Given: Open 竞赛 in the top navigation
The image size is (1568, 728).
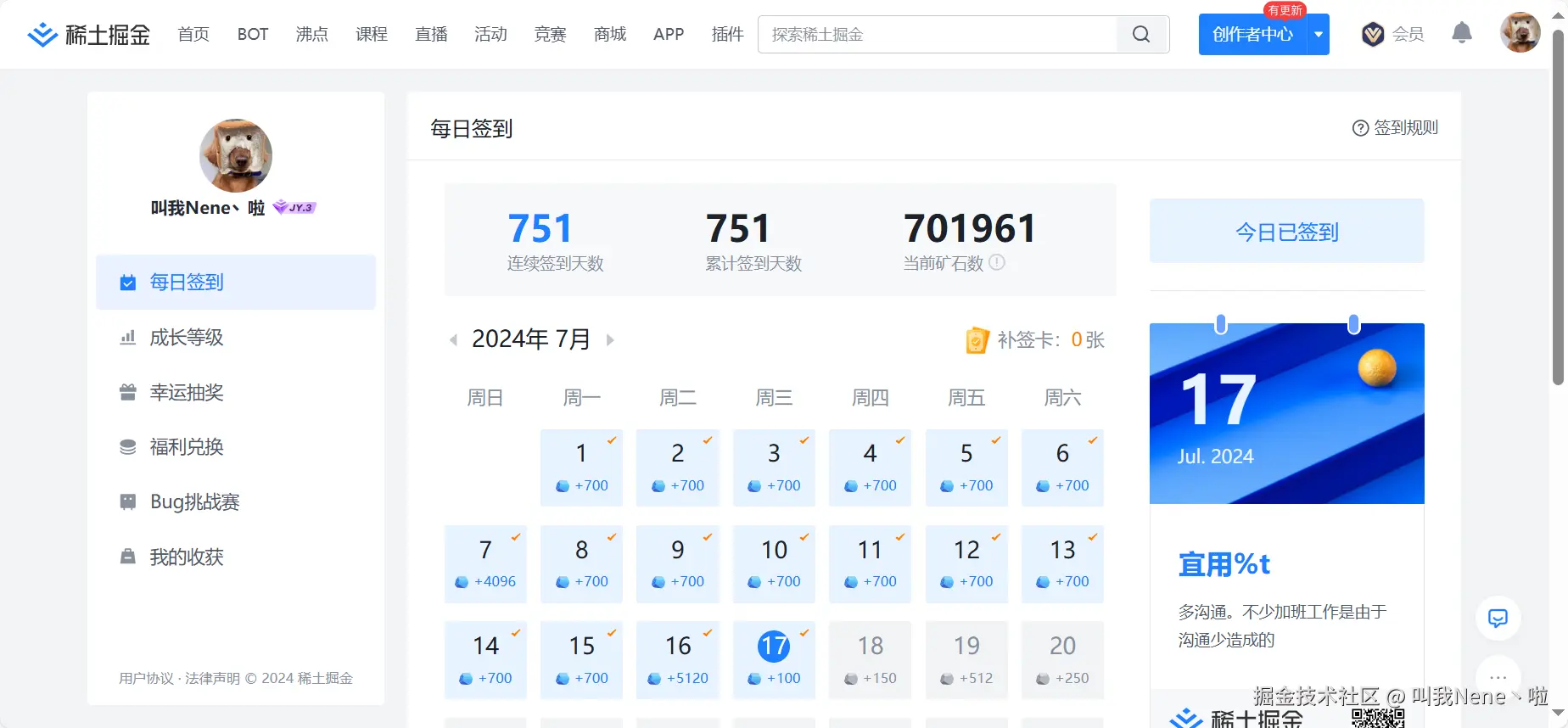Looking at the screenshot, I should click(x=550, y=35).
